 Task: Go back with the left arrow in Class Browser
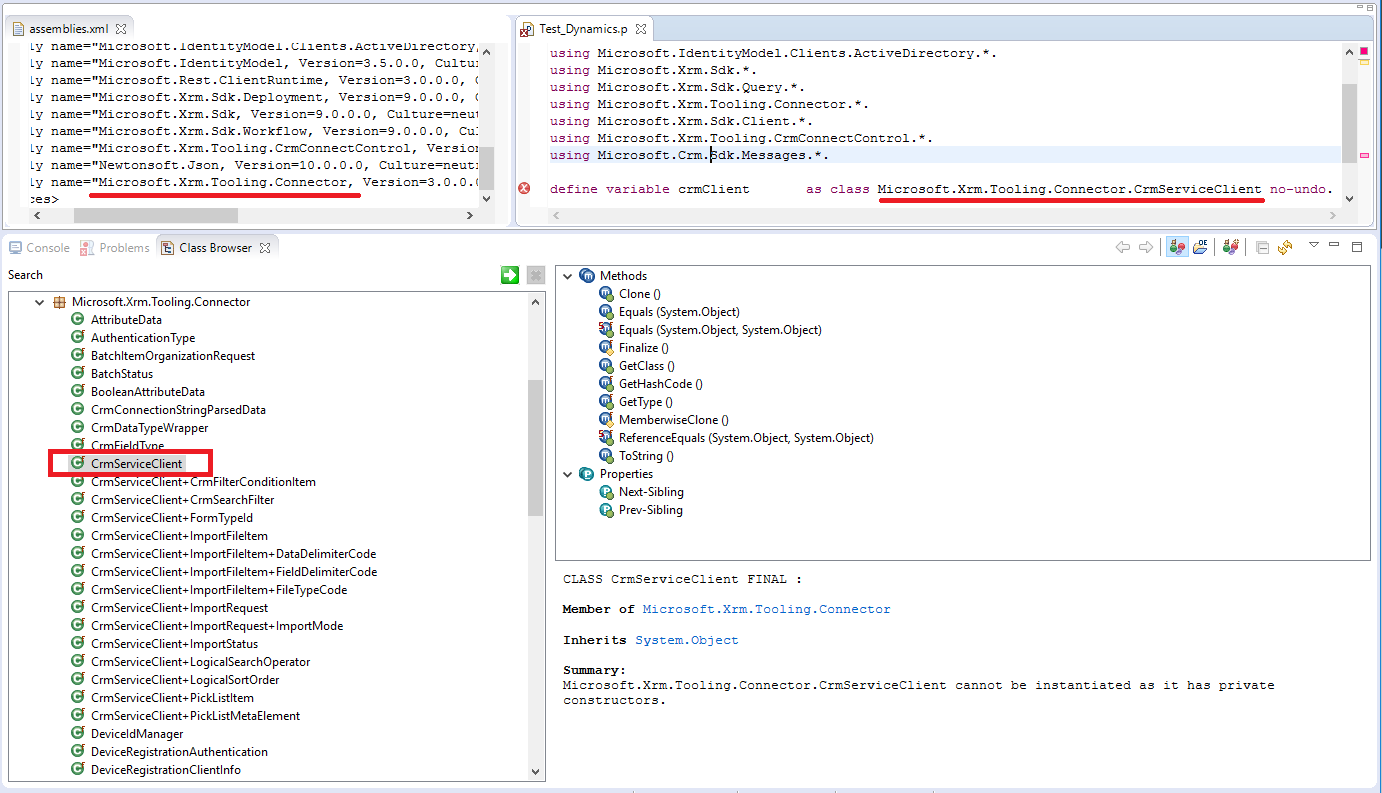pyautogui.click(x=1123, y=248)
